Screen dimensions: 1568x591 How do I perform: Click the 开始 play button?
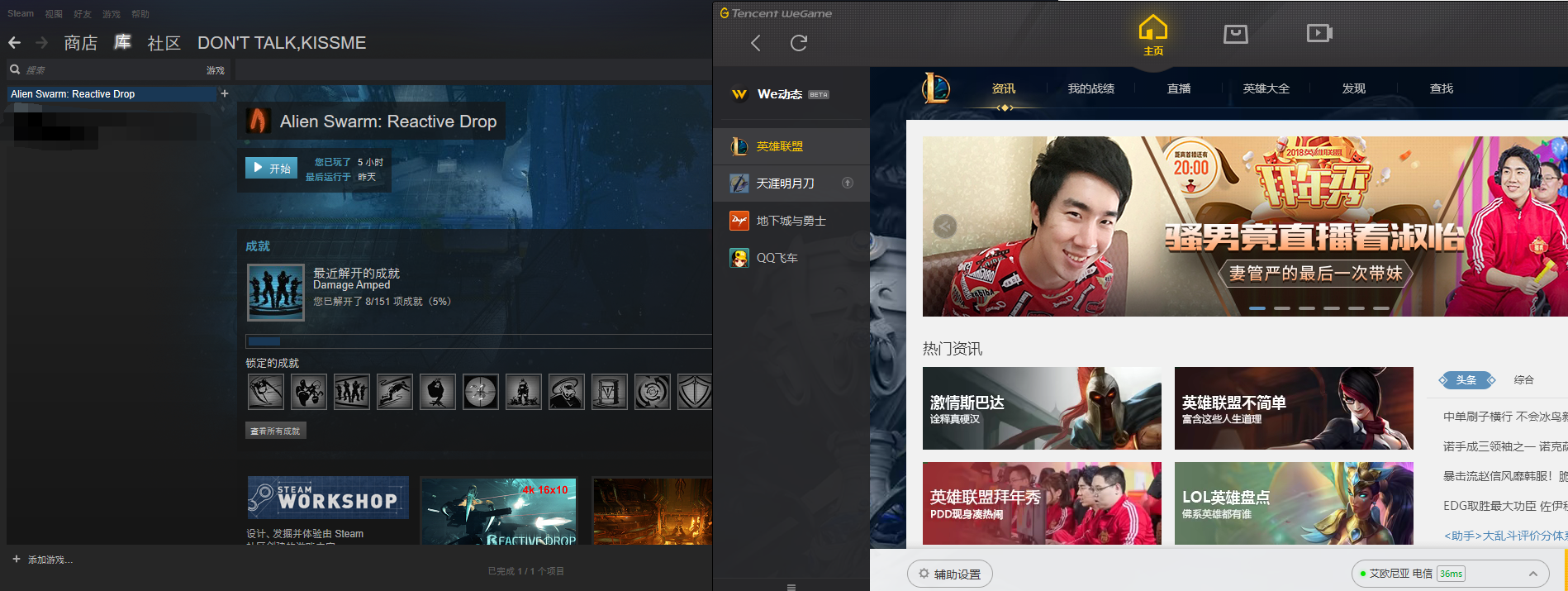click(x=271, y=168)
